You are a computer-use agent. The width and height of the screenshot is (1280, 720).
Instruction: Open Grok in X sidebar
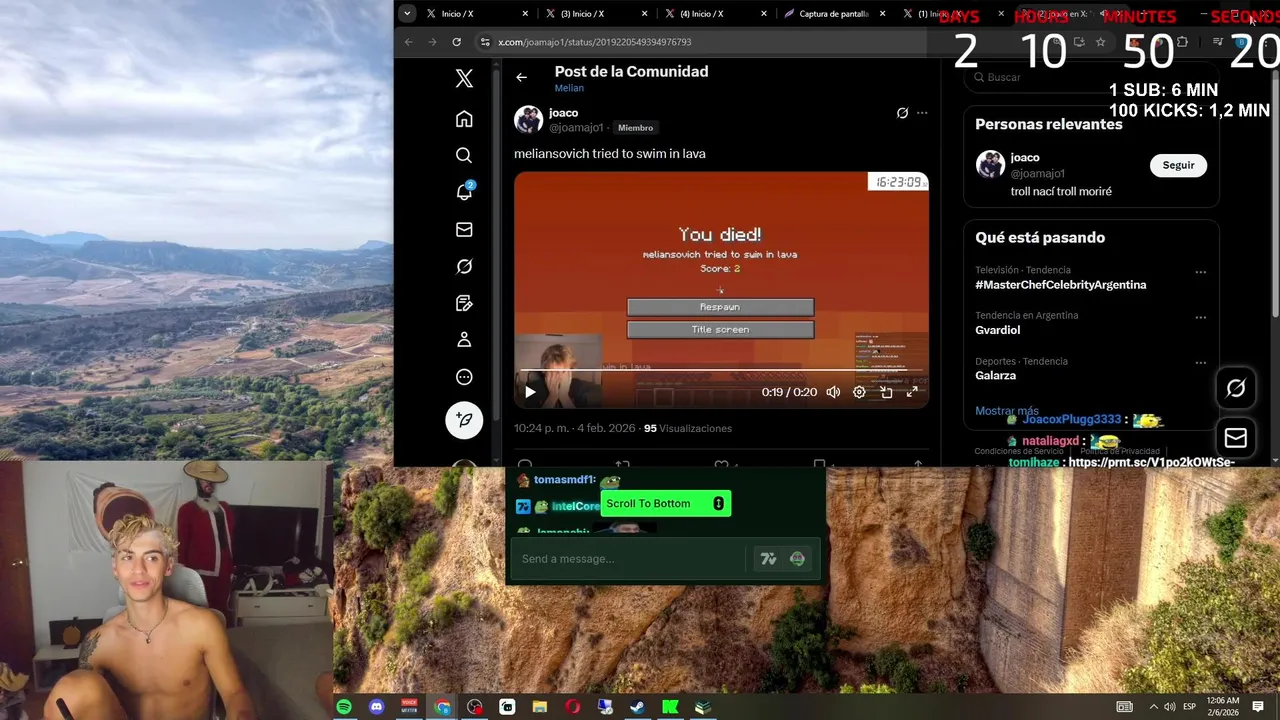(x=464, y=266)
